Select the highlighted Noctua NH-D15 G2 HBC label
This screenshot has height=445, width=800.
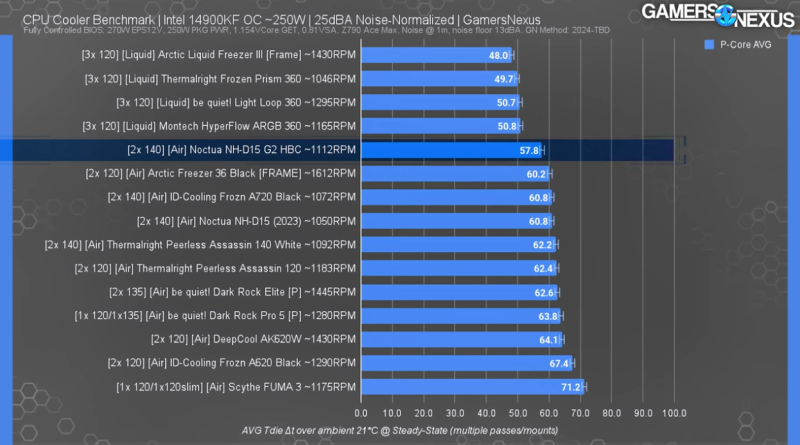241,150
